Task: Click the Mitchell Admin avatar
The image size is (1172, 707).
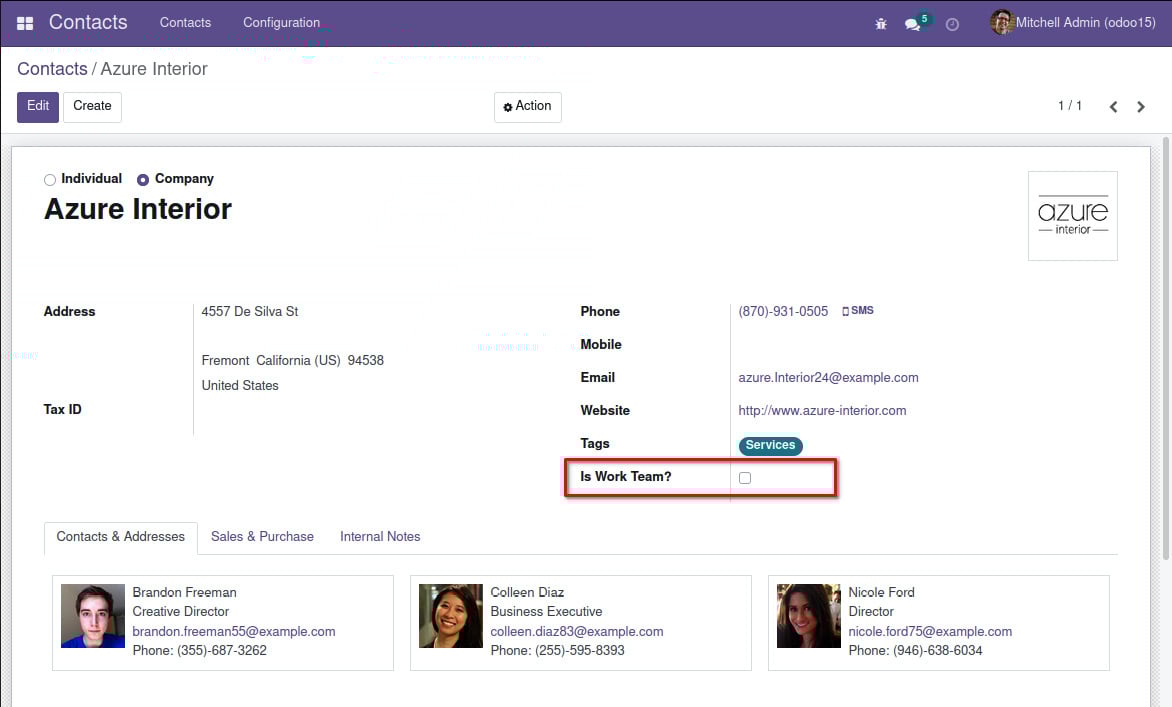Action: pyautogui.click(x=1002, y=22)
